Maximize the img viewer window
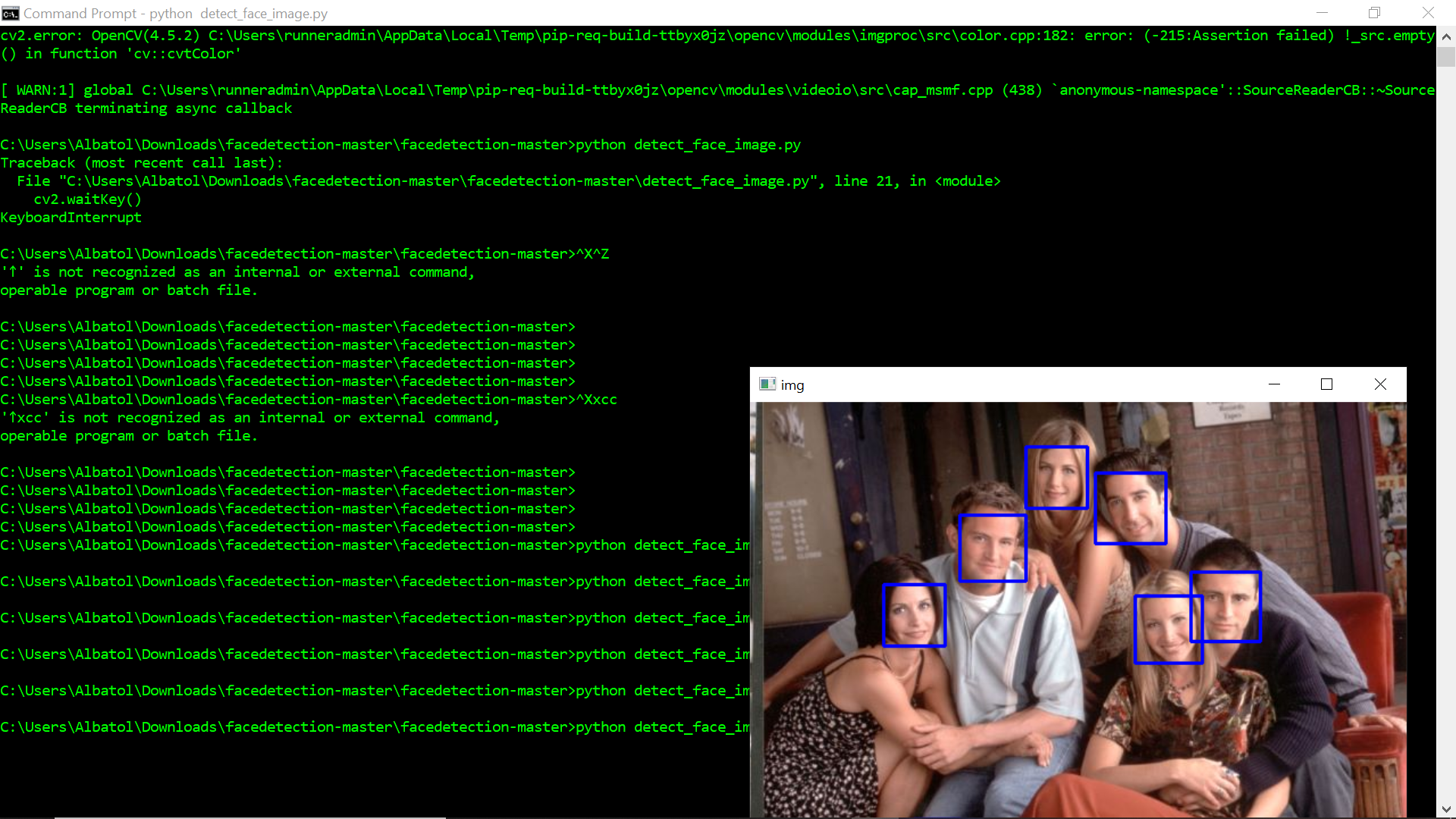Viewport: 1456px width, 819px height. click(x=1326, y=384)
